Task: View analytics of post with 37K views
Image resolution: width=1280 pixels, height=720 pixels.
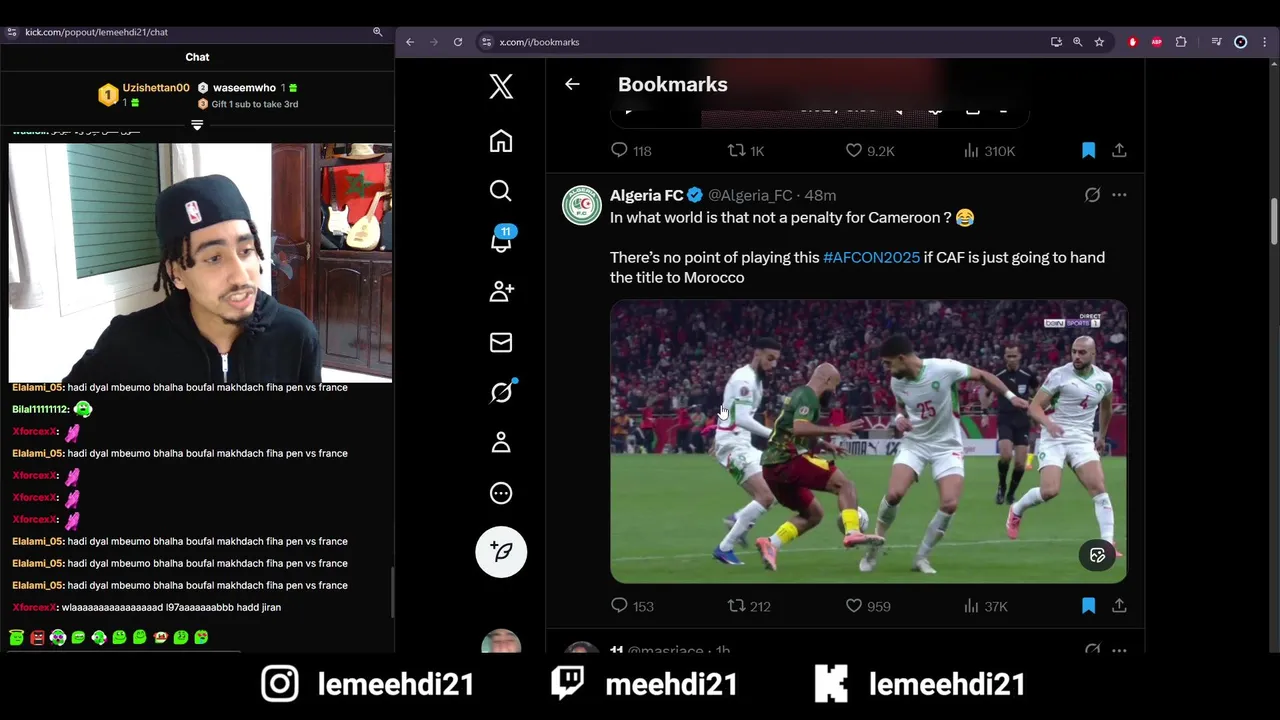Action: [x=985, y=606]
